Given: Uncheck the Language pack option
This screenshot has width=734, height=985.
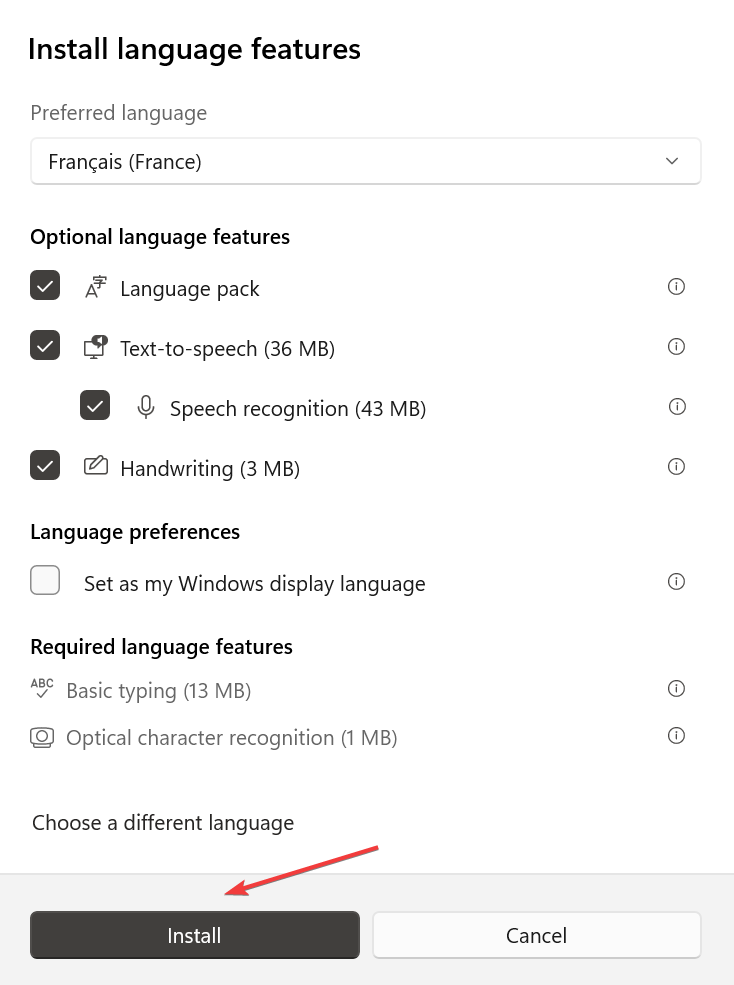Looking at the screenshot, I should 45,285.
